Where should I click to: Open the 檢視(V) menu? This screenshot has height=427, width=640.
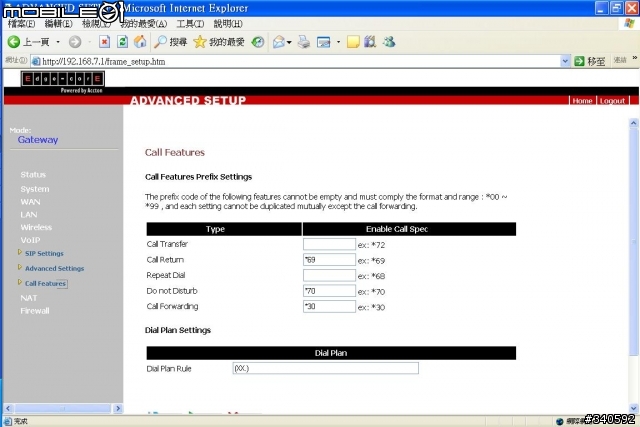96,24
